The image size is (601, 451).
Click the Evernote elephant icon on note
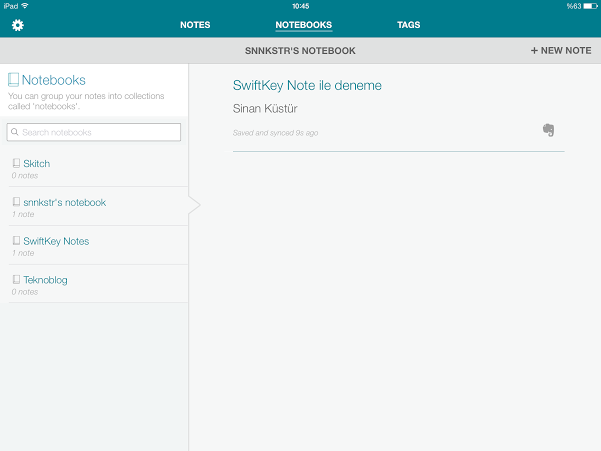pyautogui.click(x=548, y=130)
